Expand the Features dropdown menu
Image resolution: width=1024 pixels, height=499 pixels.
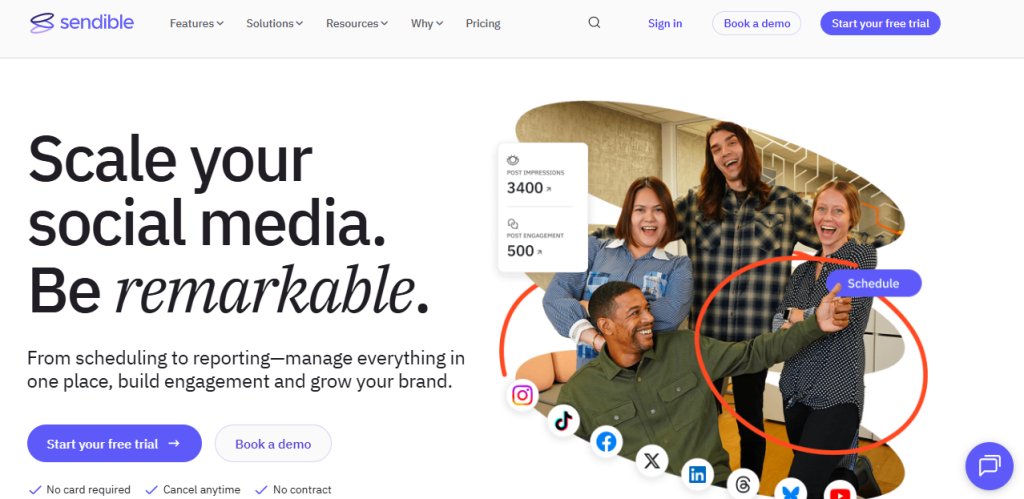click(x=197, y=24)
